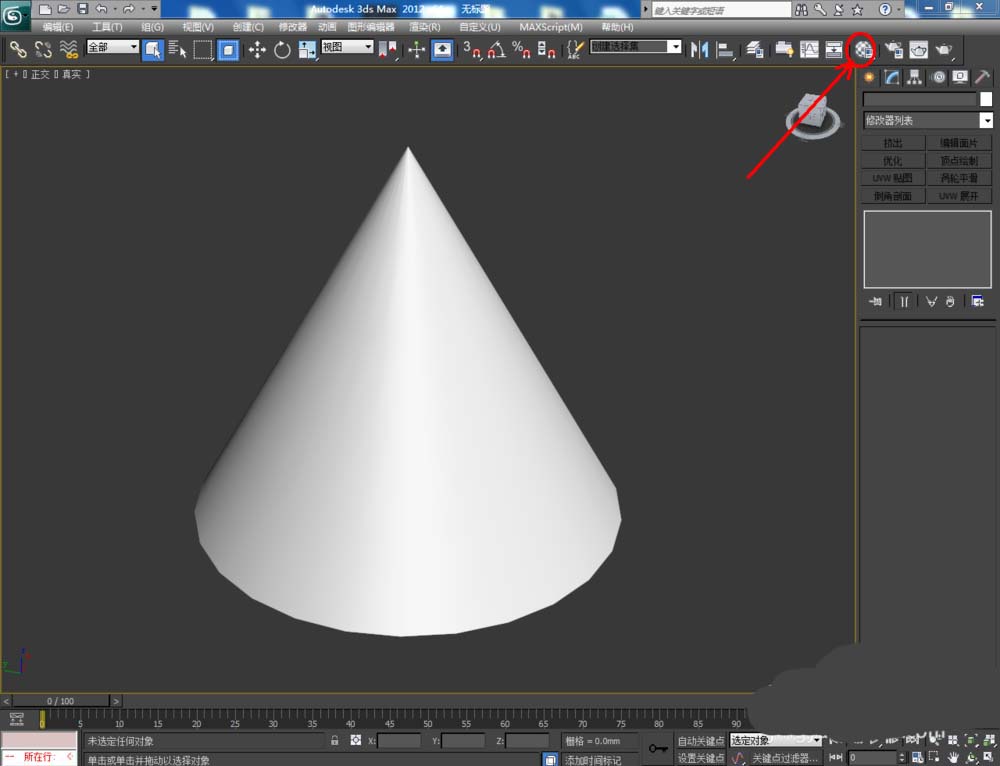Screen dimensions: 1000x766
Task: Select the Rotate tool
Action: pos(282,49)
